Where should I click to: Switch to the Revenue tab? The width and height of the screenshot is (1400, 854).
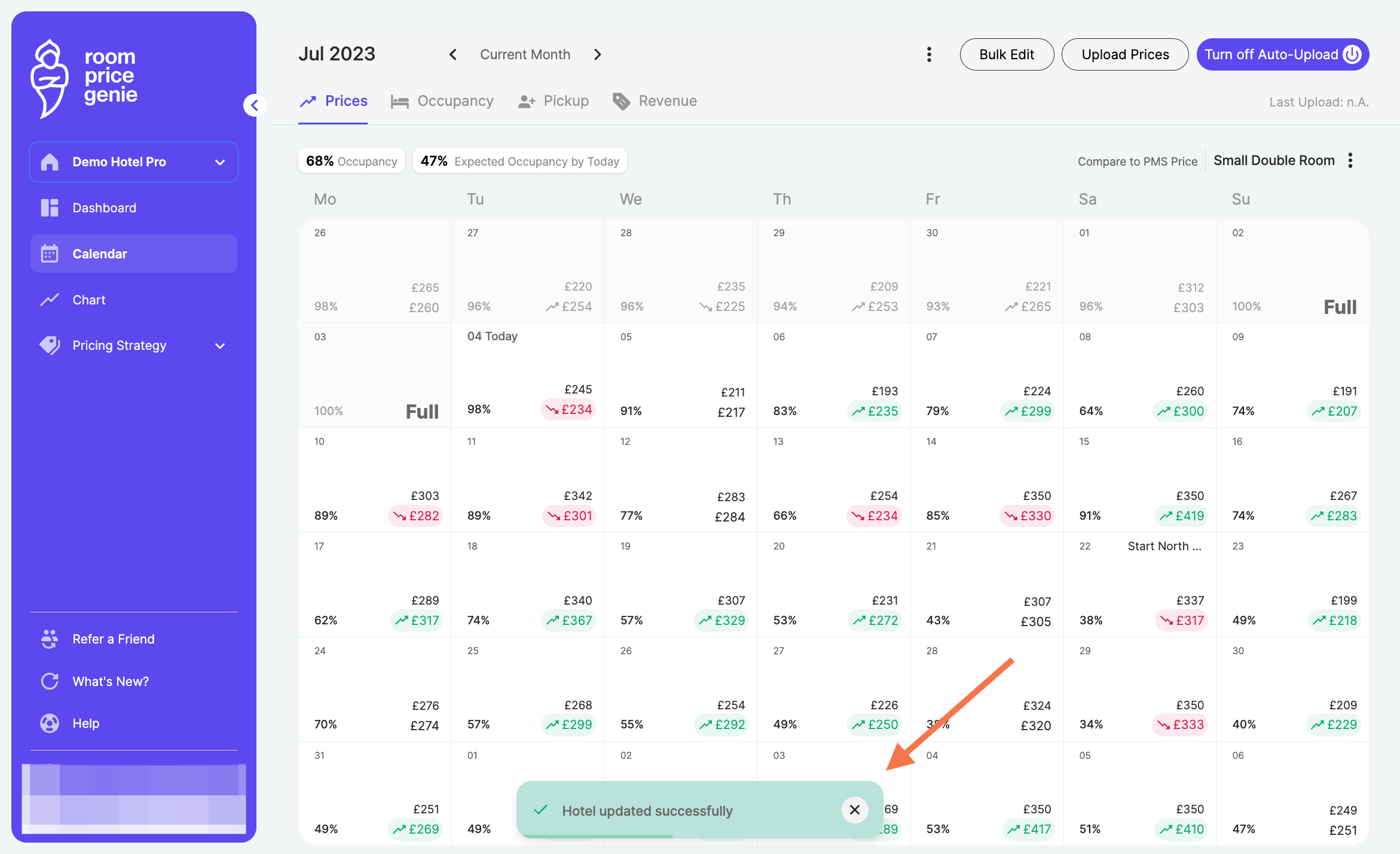(x=655, y=101)
